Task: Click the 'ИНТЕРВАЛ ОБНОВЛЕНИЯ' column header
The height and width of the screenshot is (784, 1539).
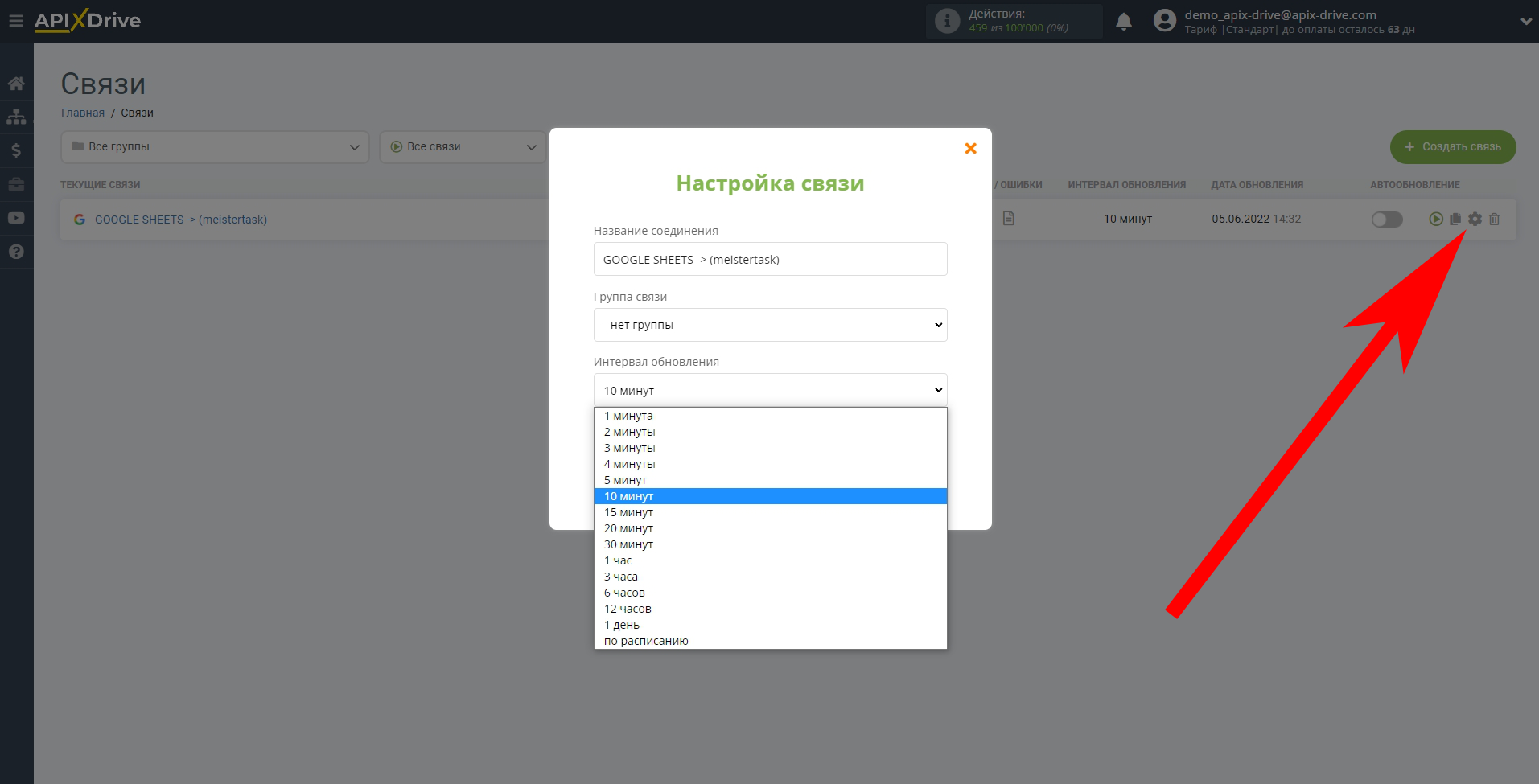Action: click(1126, 185)
